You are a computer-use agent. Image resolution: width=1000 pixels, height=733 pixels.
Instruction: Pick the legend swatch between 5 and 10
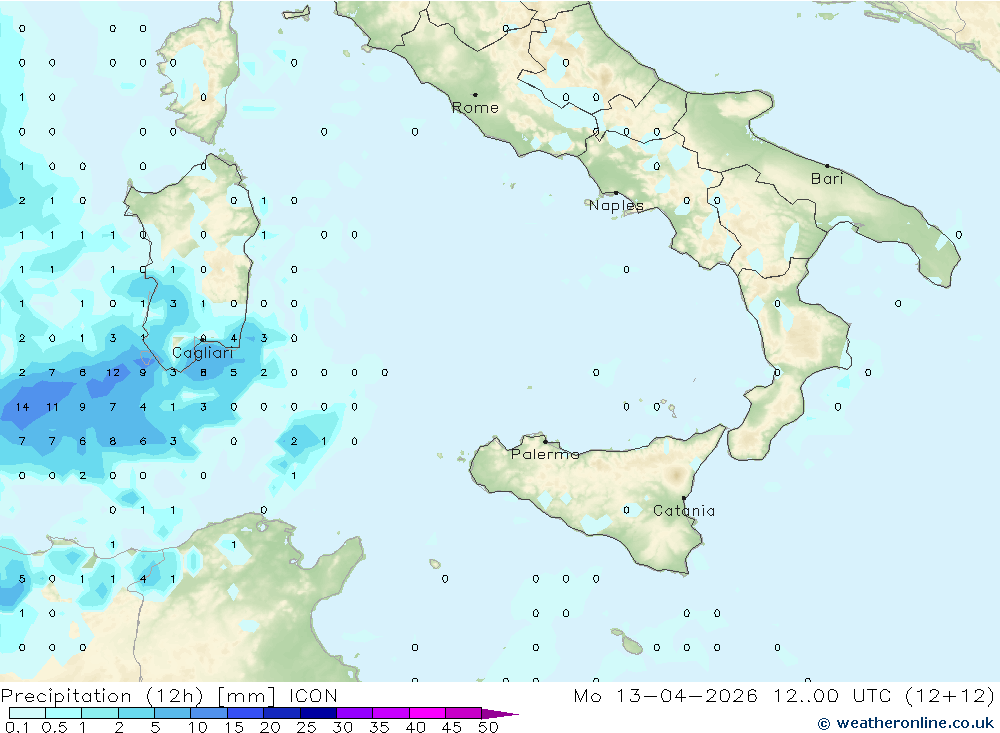click(x=173, y=713)
